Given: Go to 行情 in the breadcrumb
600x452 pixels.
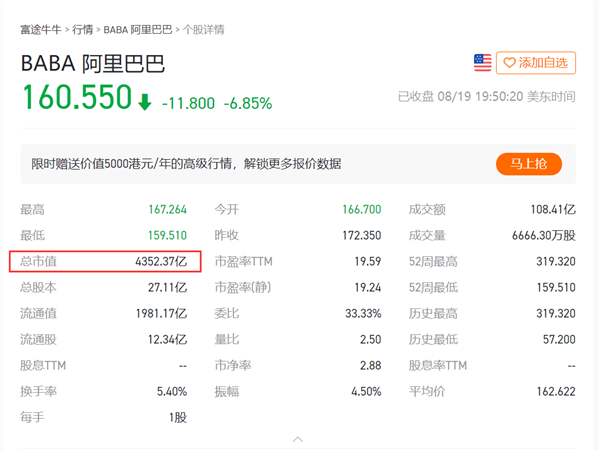Looking at the screenshot, I should point(82,29).
